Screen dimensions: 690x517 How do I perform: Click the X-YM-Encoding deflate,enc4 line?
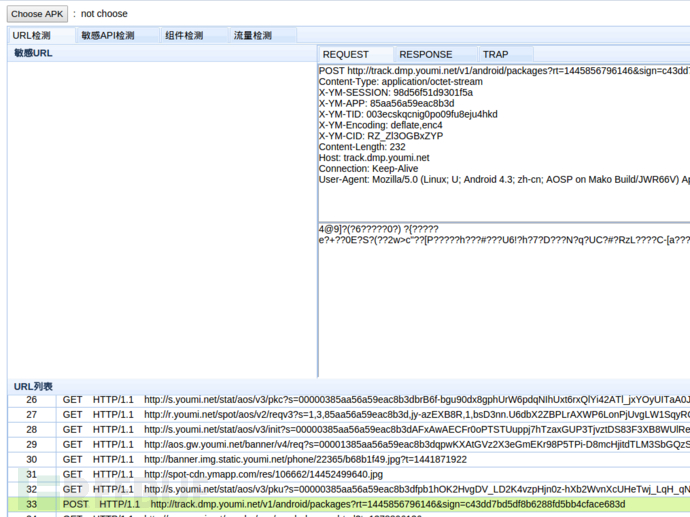pos(381,125)
